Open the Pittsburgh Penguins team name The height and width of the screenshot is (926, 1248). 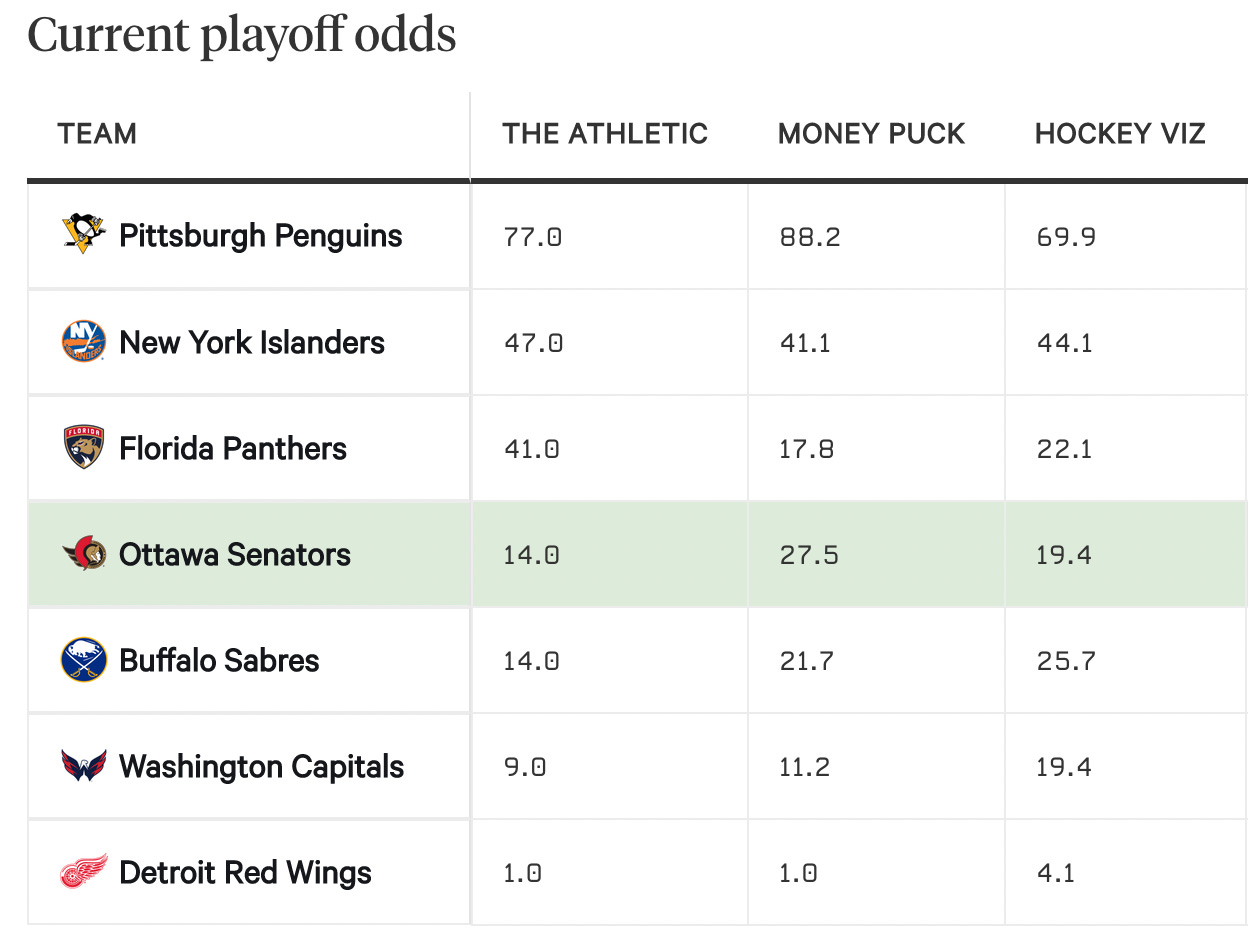click(x=261, y=236)
